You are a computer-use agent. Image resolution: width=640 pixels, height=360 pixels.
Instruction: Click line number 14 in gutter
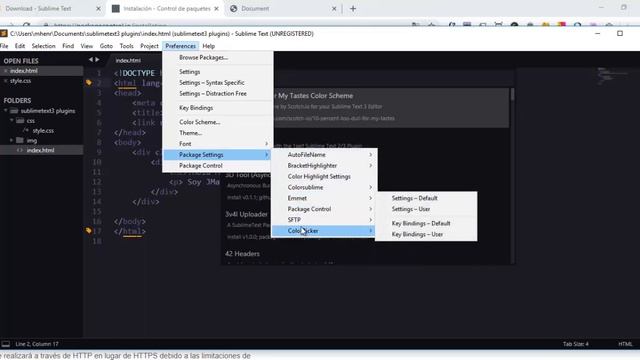point(97,202)
